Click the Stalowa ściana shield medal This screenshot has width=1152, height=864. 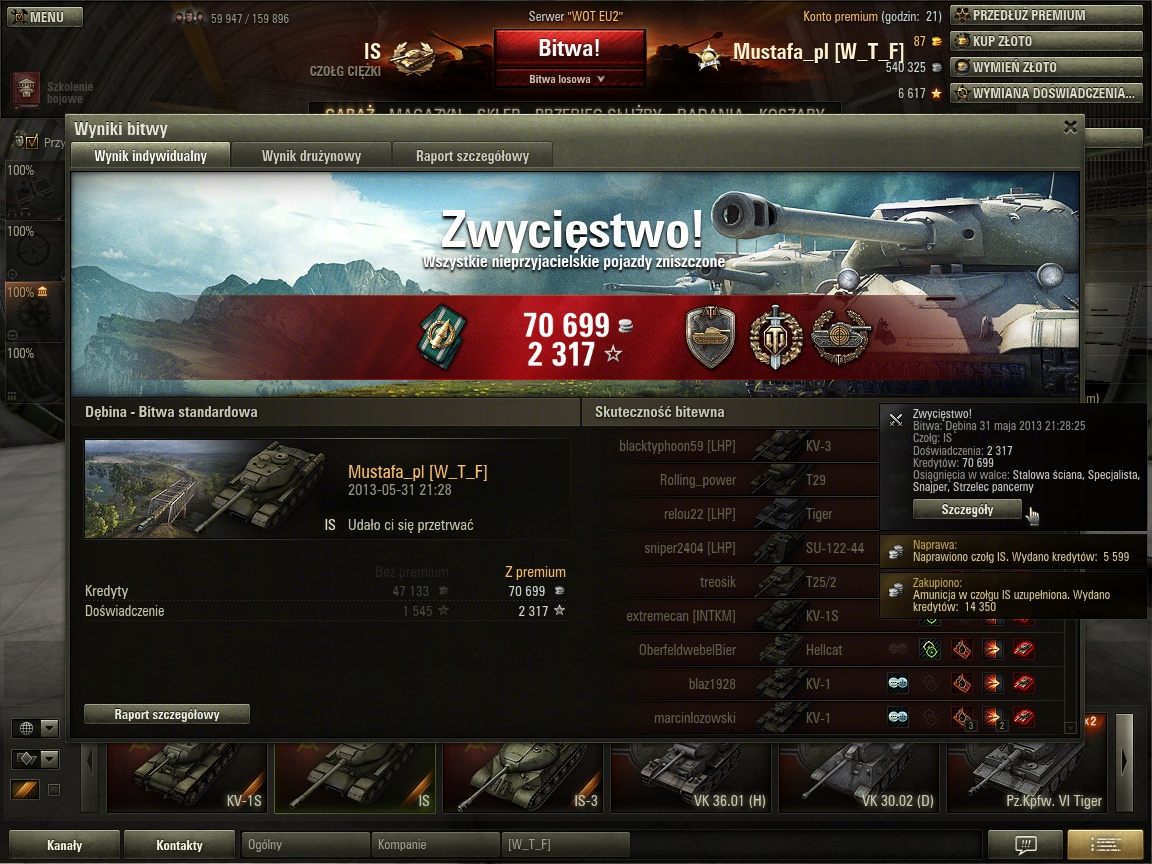coord(710,337)
